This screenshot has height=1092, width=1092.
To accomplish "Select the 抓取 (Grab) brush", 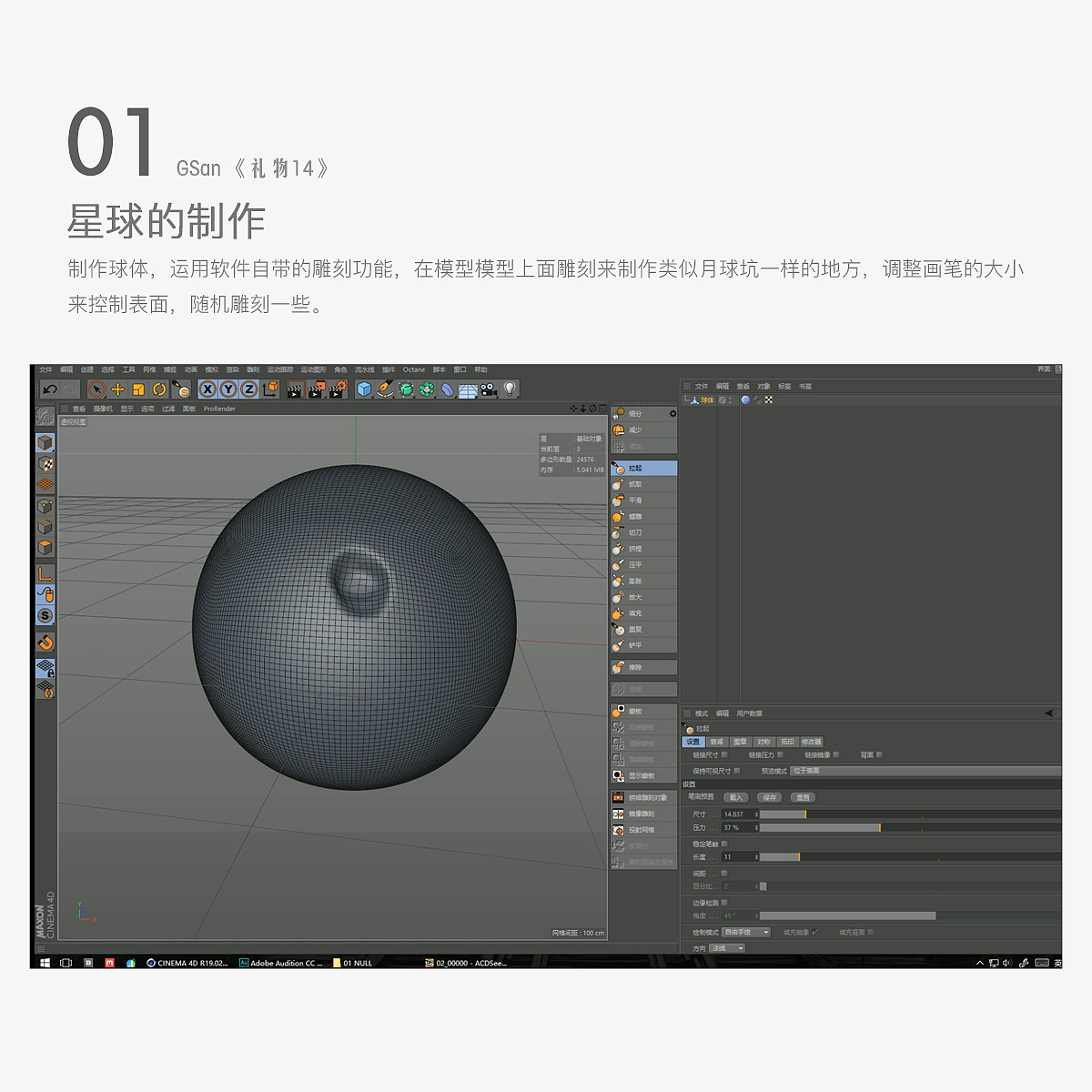I will (x=644, y=484).
